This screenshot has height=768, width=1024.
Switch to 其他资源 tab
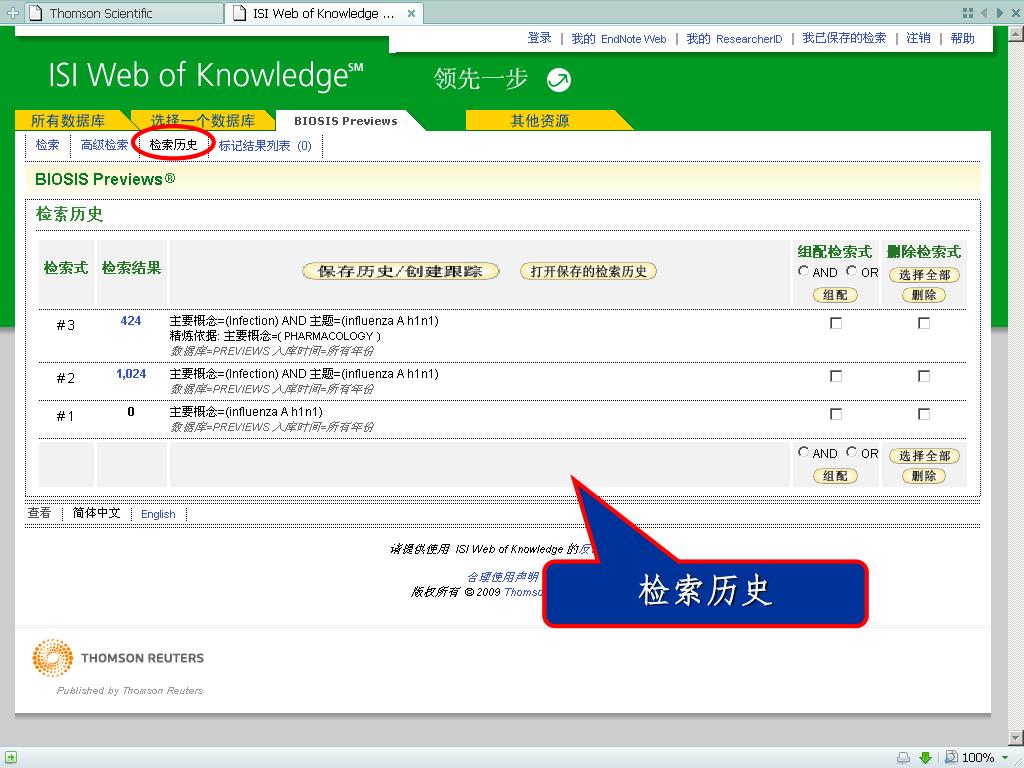[540, 120]
